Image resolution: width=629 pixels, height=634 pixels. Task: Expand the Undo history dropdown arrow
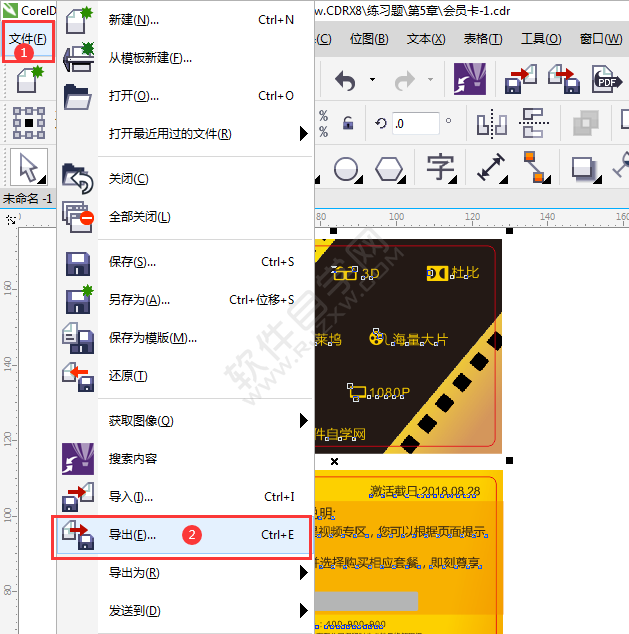(372, 80)
